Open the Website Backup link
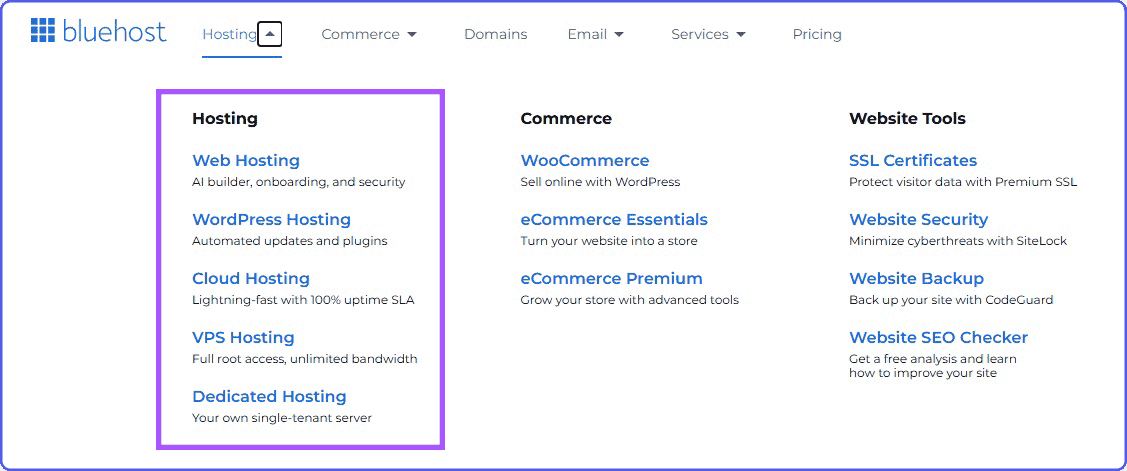The height and width of the screenshot is (471, 1127). tap(916, 278)
